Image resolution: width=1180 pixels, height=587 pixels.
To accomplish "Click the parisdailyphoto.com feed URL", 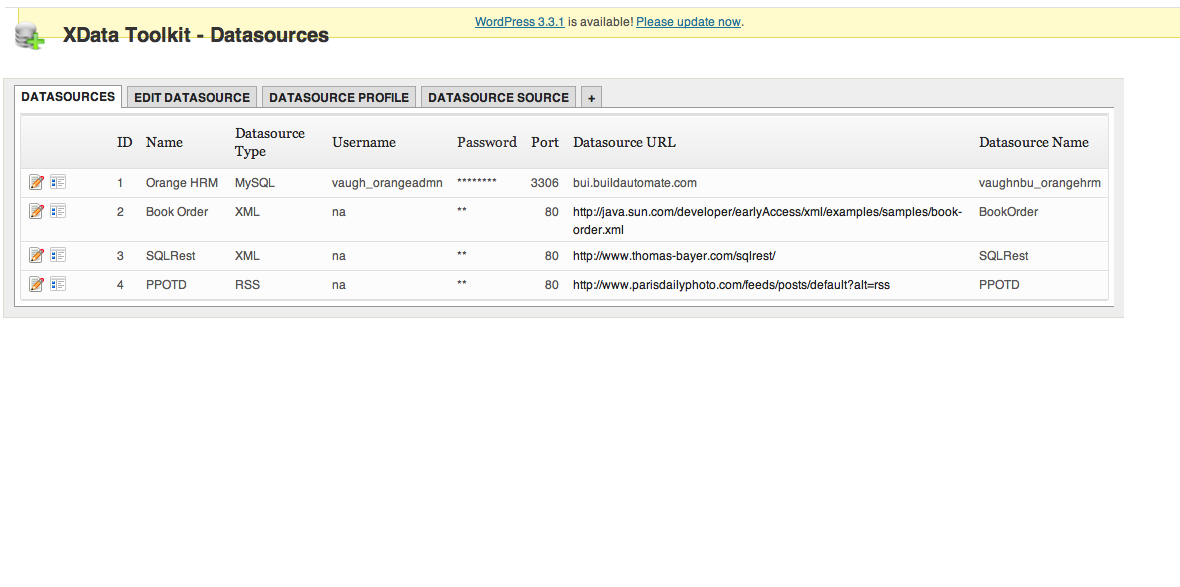I will [731, 285].
